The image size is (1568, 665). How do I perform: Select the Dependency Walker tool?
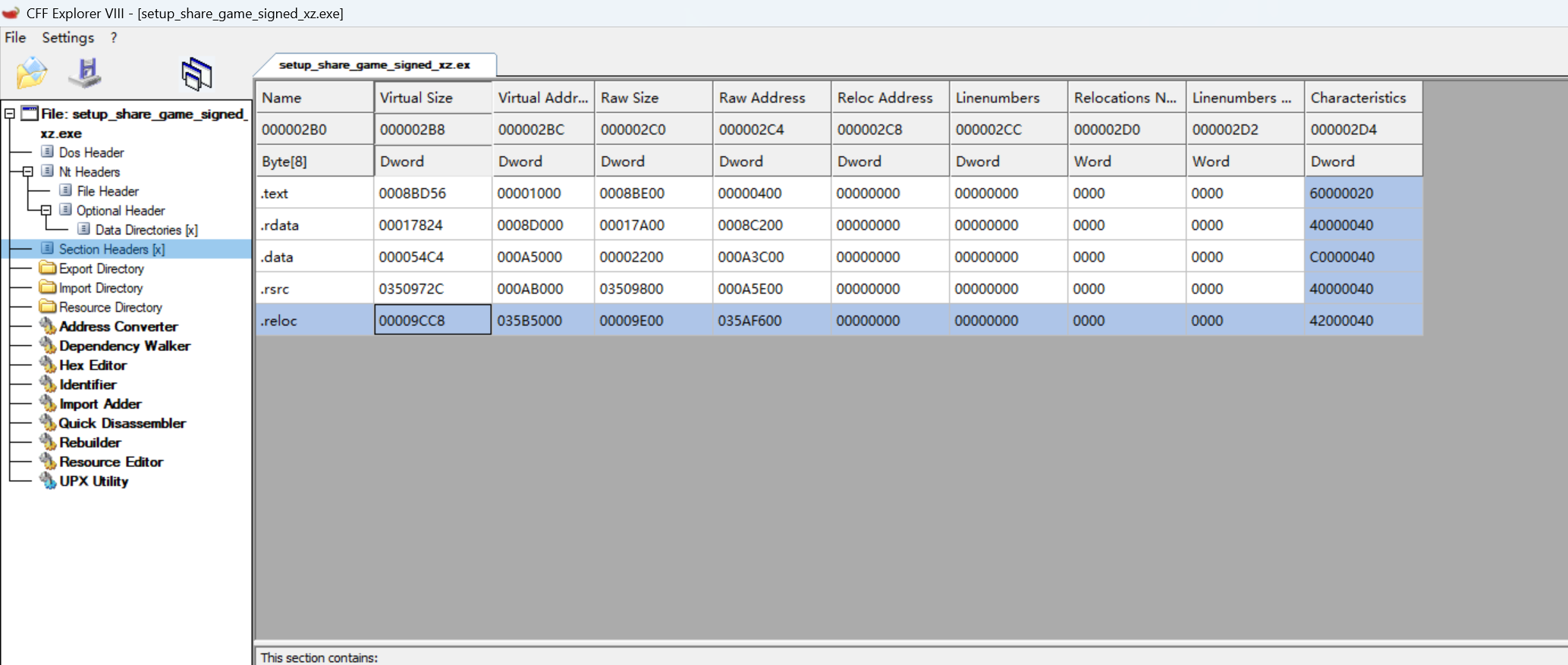point(124,346)
